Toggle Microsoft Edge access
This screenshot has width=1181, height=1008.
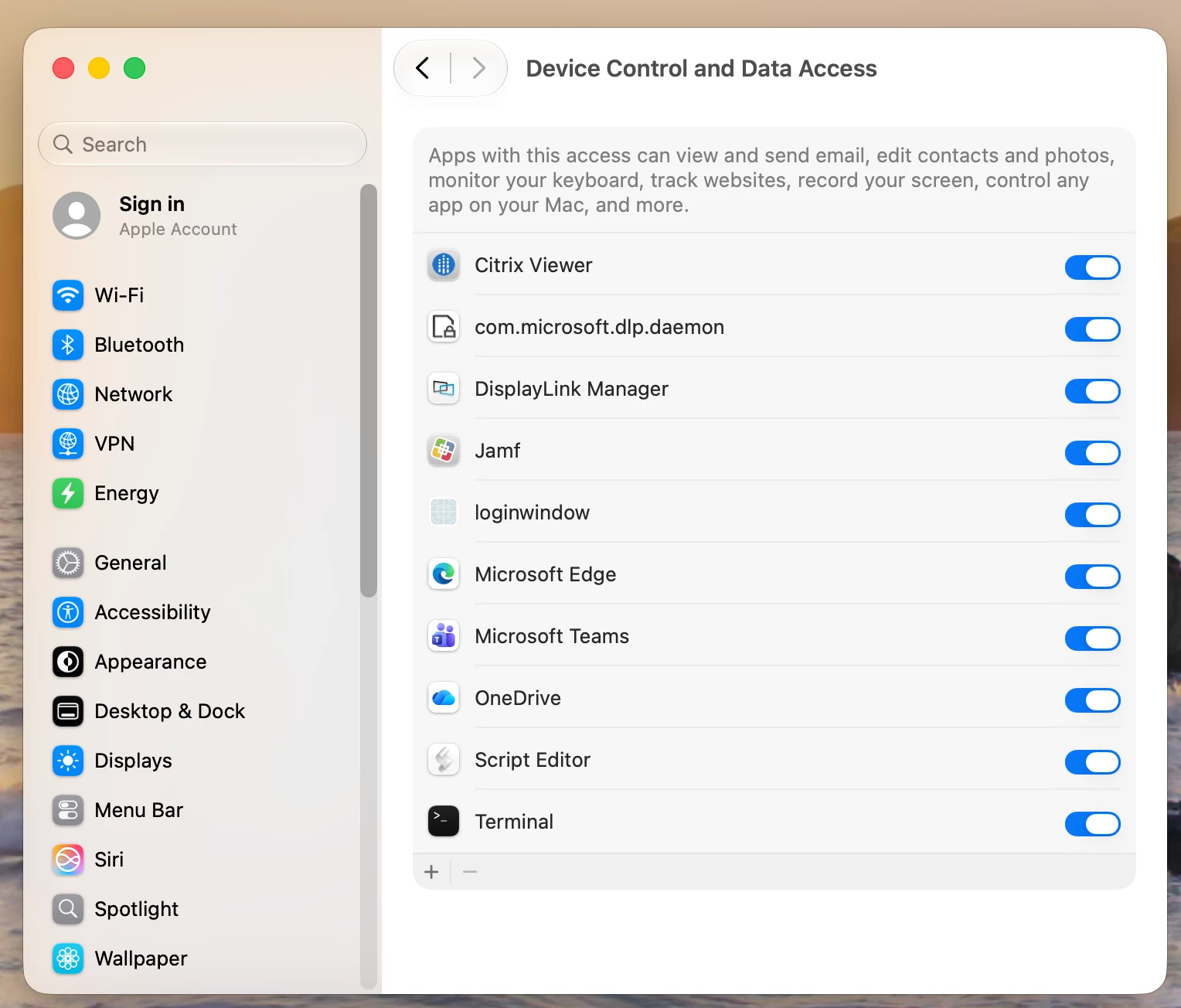coord(1092,577)
